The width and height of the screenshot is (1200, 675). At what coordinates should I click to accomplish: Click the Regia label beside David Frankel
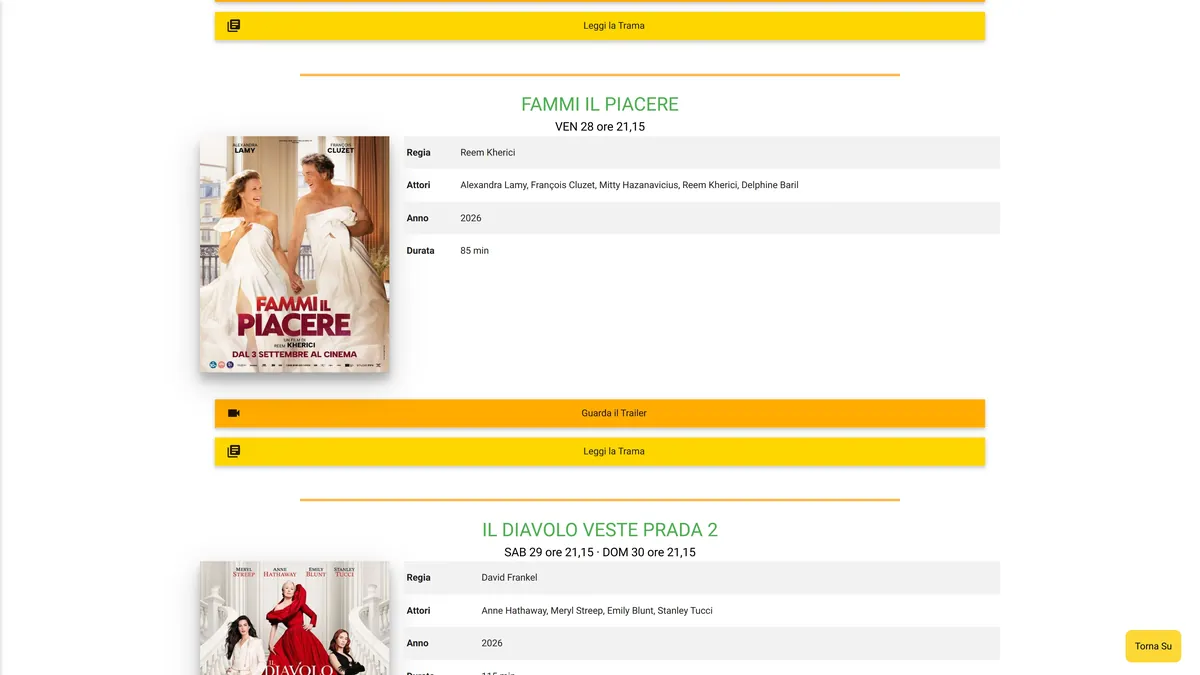[419, 578]
